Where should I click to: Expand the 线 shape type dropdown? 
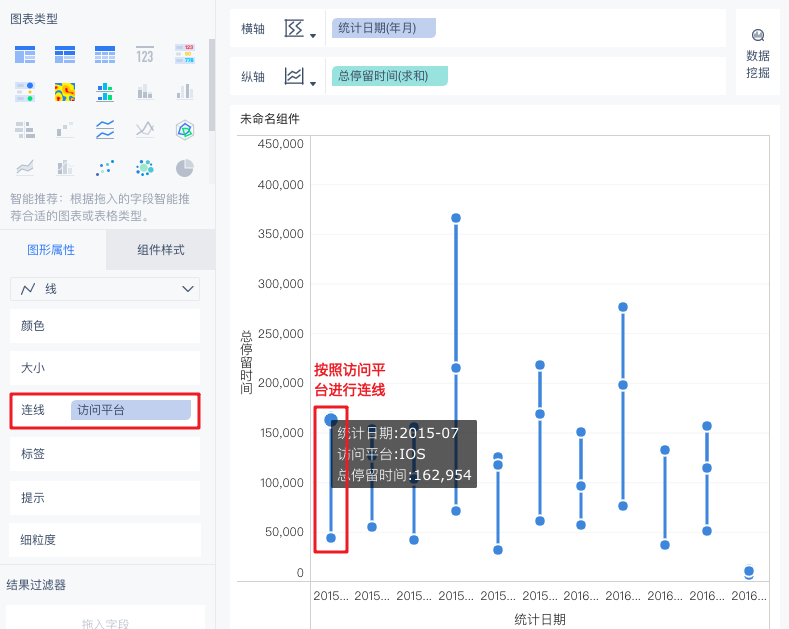click(x=105, y=289)
